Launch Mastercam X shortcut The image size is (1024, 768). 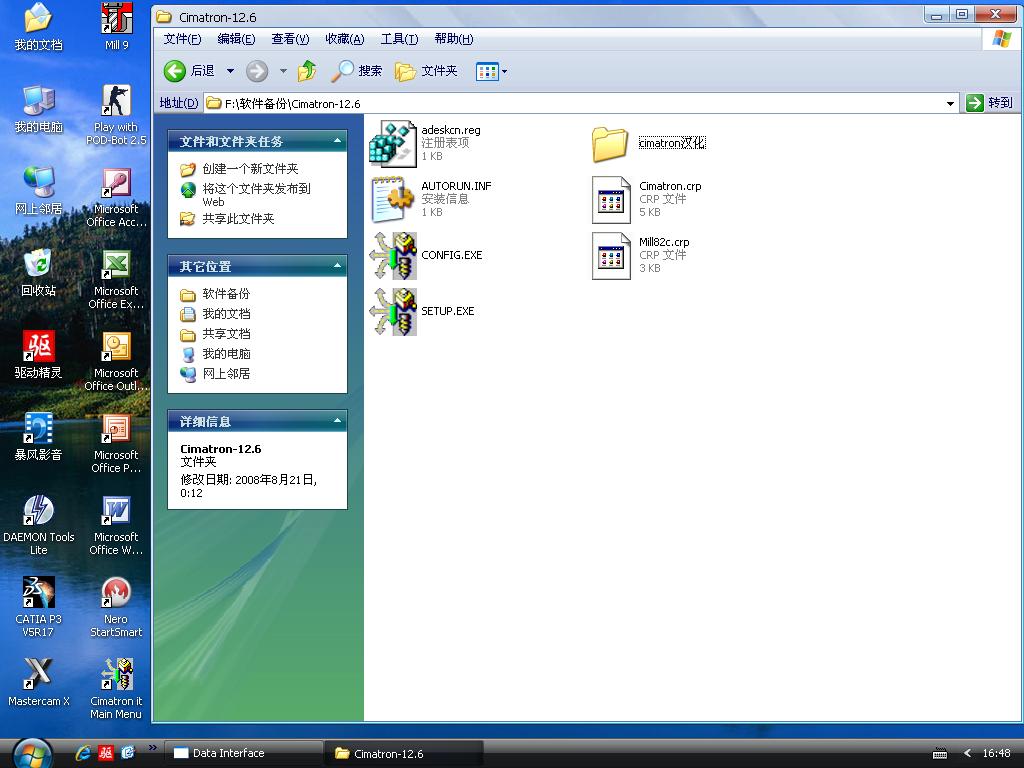pyautogui.click(x=39, y=683)
